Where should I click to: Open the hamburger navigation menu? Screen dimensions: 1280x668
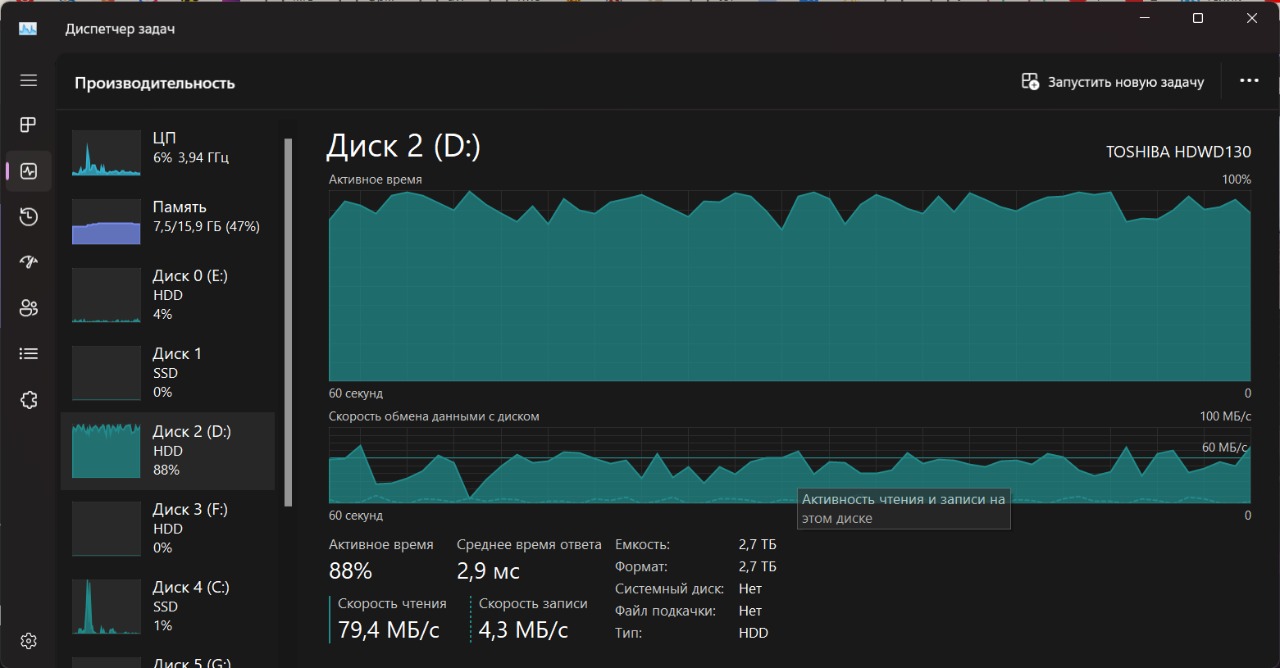click(x=28, y=81)
